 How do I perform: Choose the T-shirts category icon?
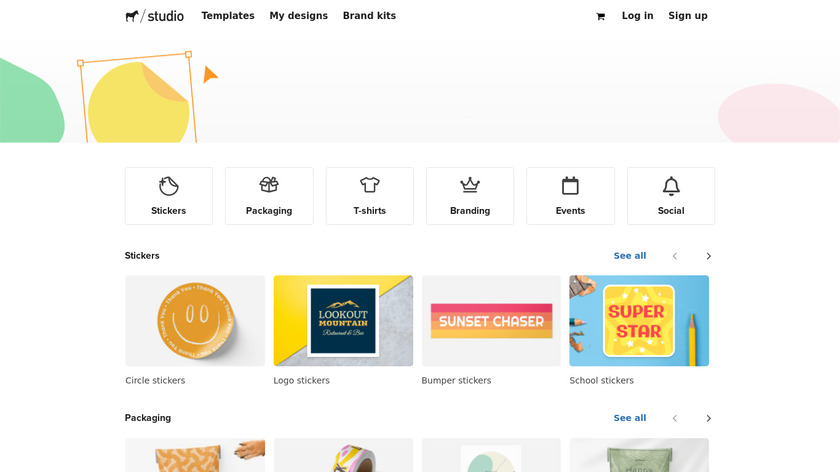(370, 185)
